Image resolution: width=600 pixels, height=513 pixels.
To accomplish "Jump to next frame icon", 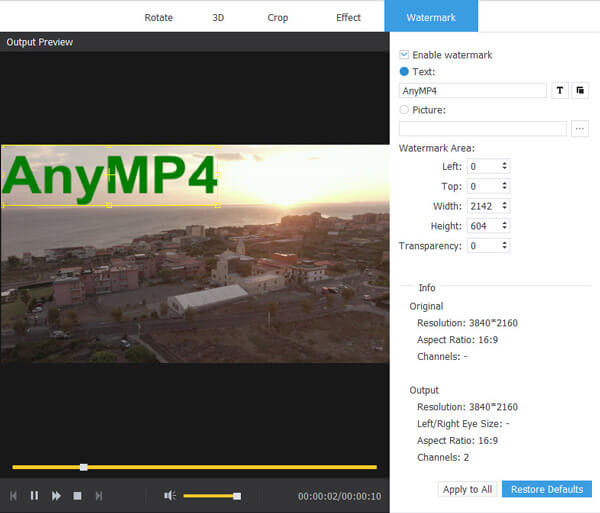I will [98, 495].
